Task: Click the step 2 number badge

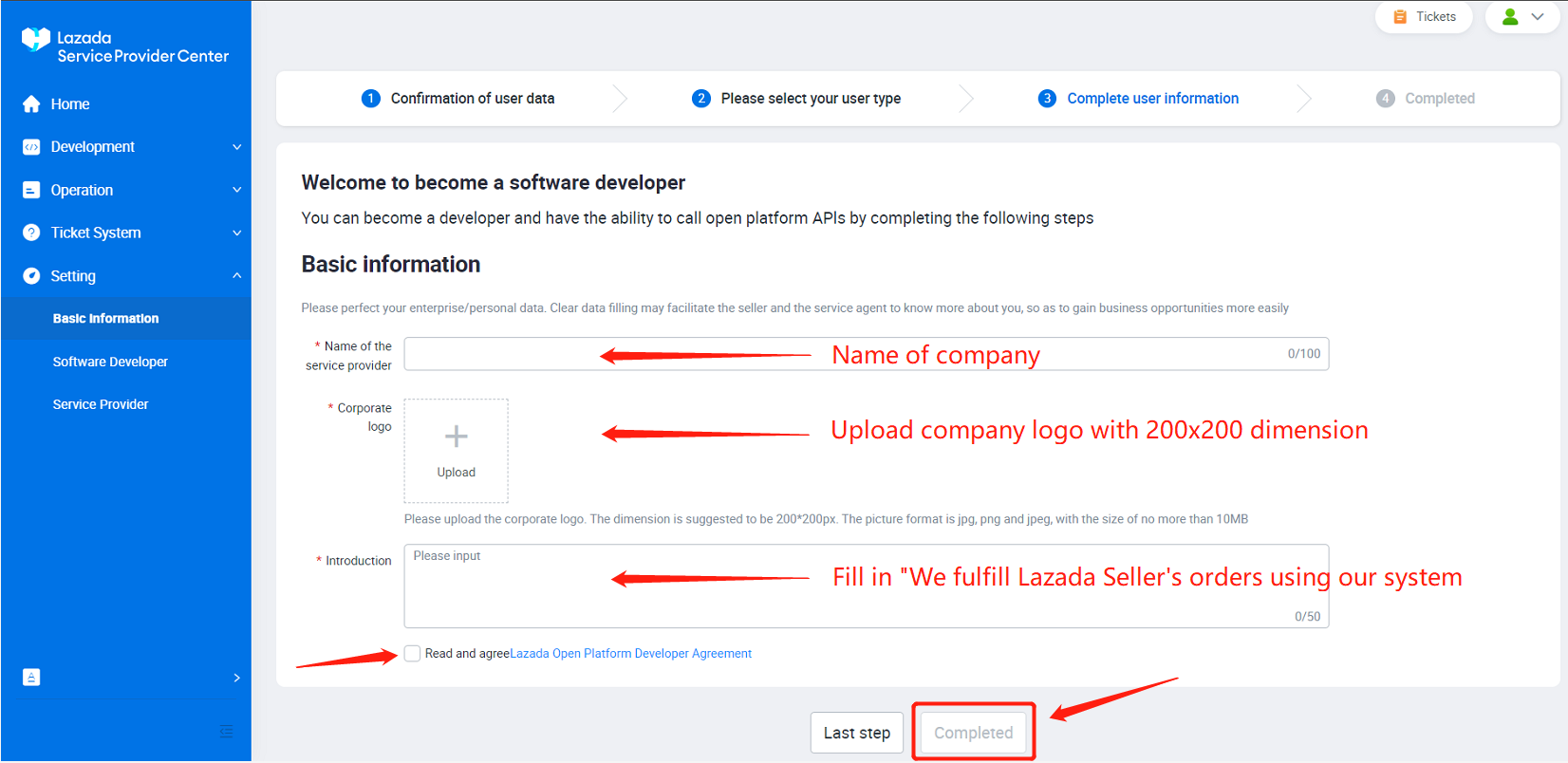Action: click(701, 99)
